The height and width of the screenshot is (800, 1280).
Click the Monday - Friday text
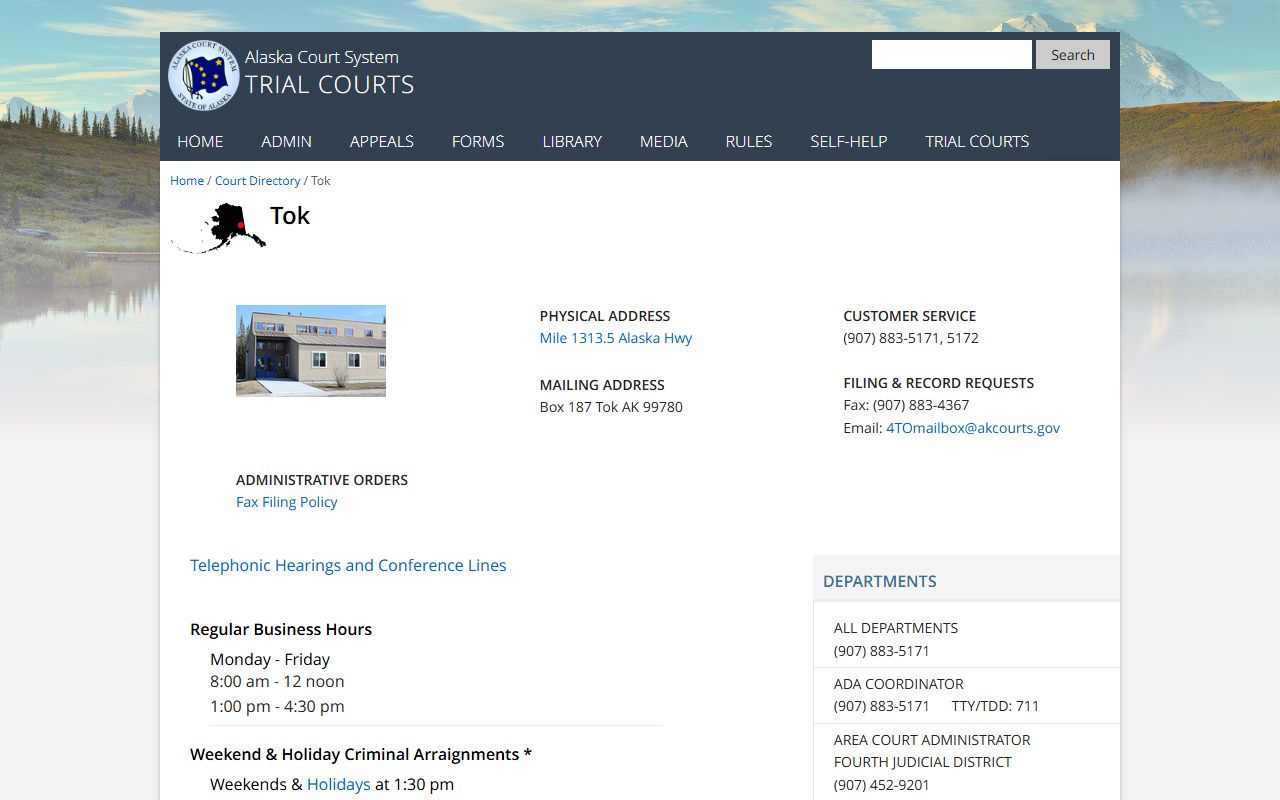270,659
